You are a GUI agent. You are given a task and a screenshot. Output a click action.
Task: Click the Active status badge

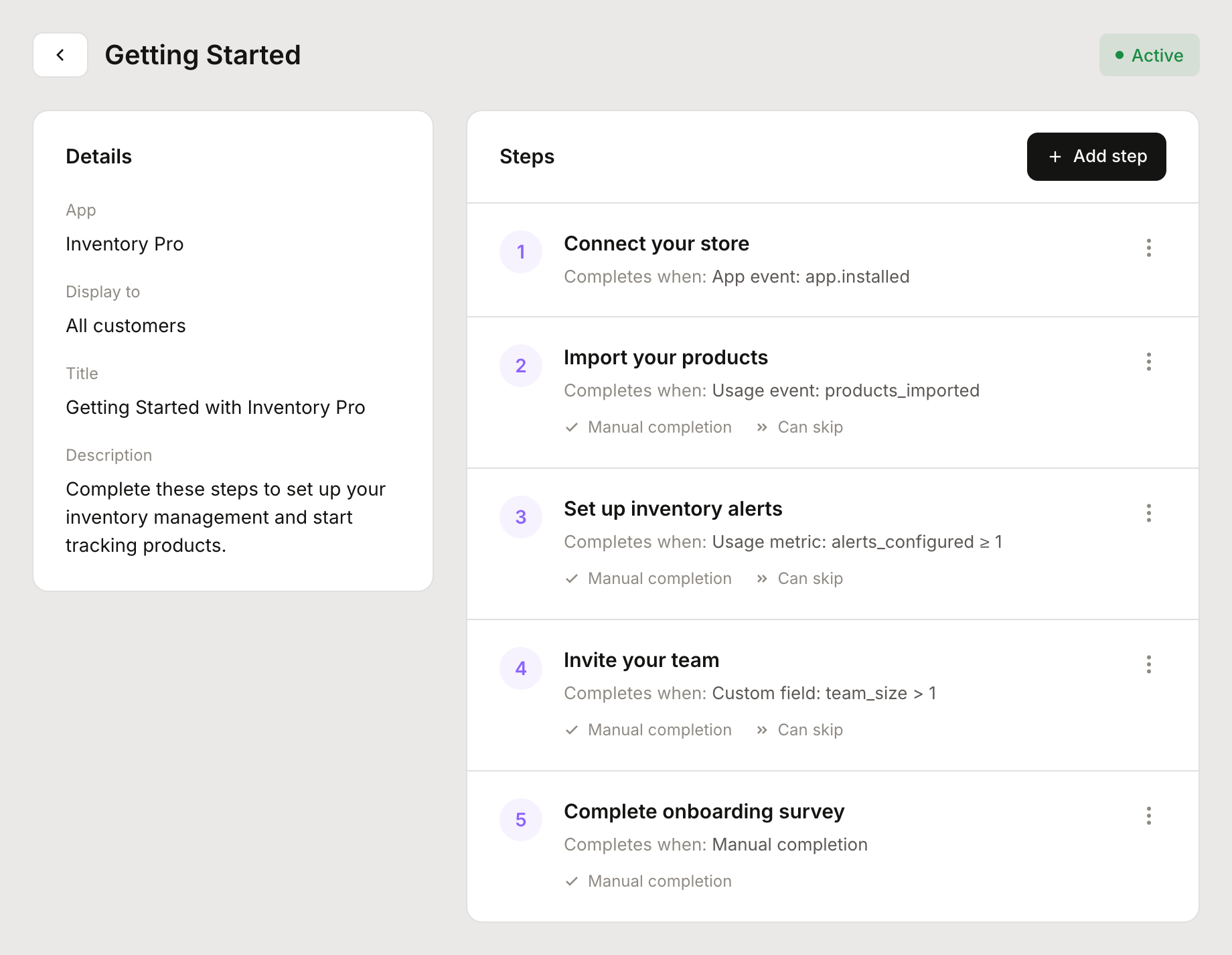(x=1149, y=55)
